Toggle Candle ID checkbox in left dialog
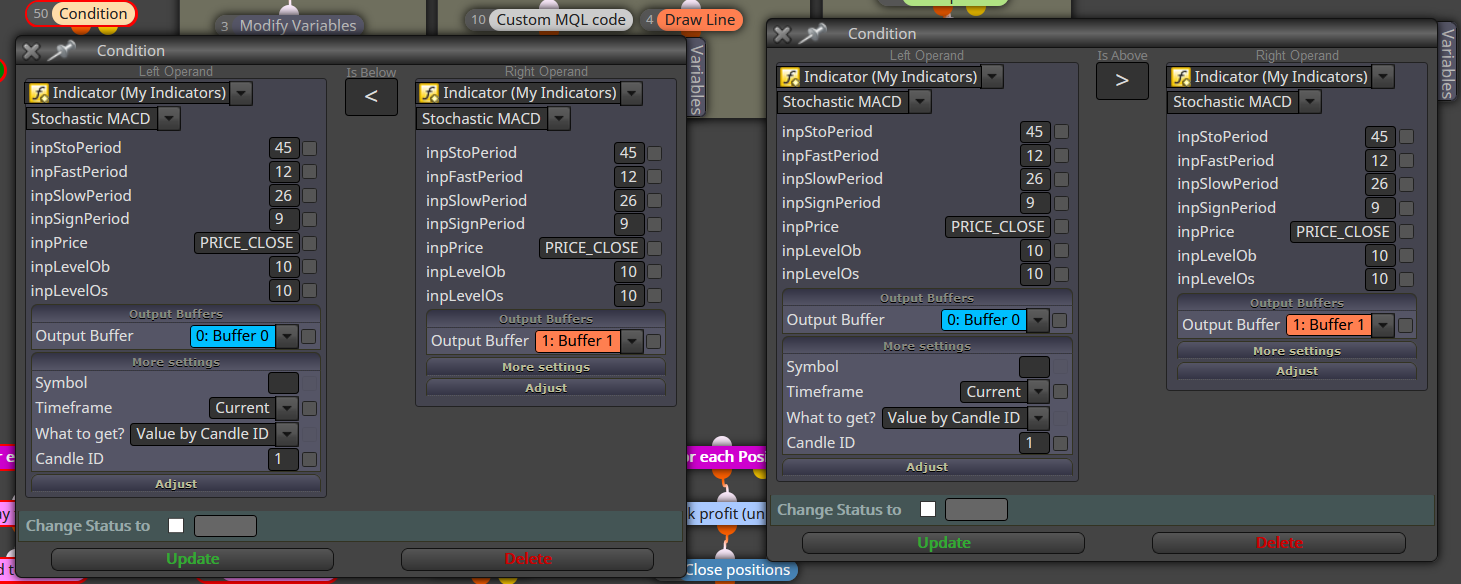This screenshot has width=1461, height=584. click(x=310, y=459)
